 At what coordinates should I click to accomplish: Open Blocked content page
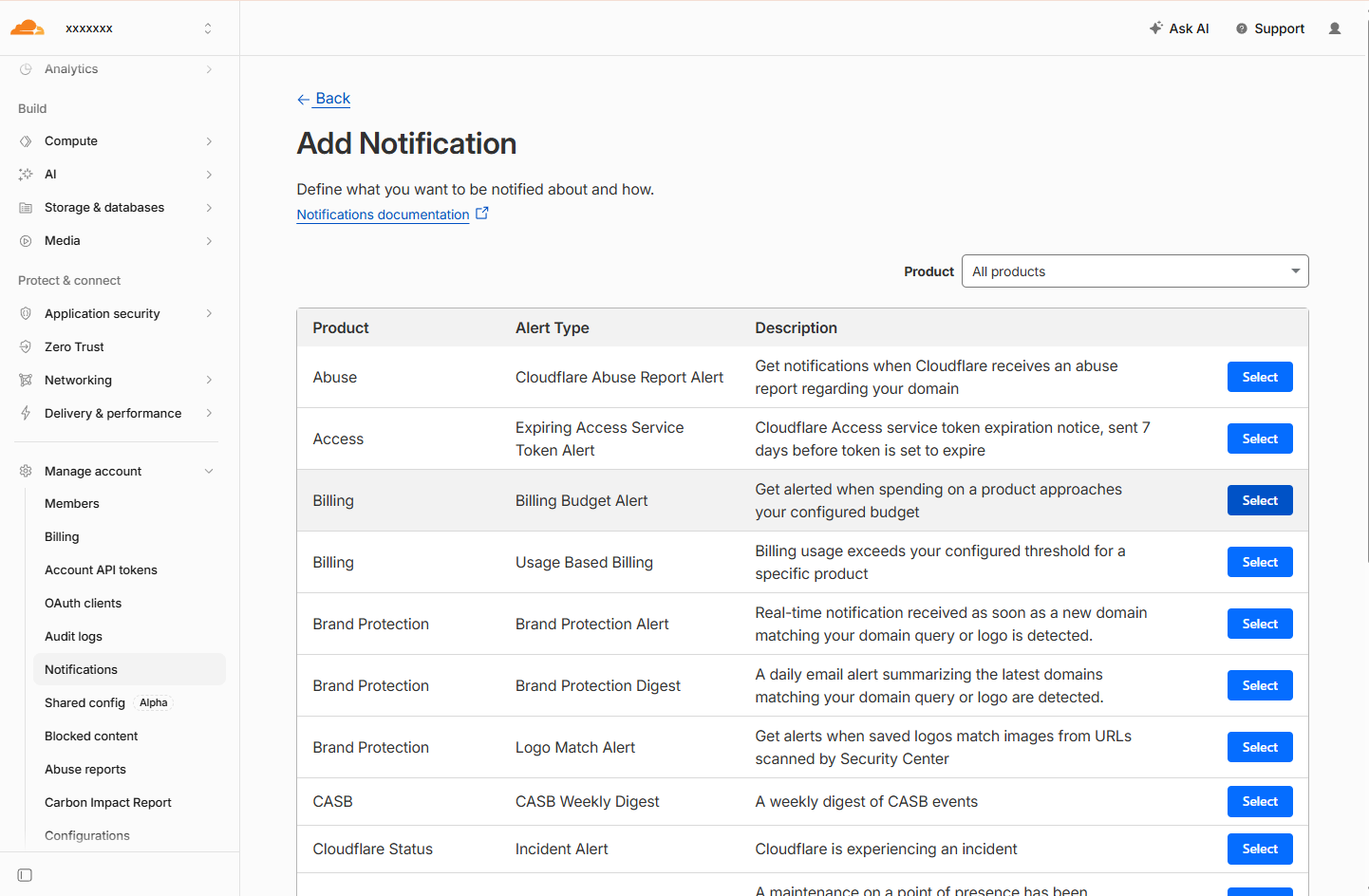129,737
